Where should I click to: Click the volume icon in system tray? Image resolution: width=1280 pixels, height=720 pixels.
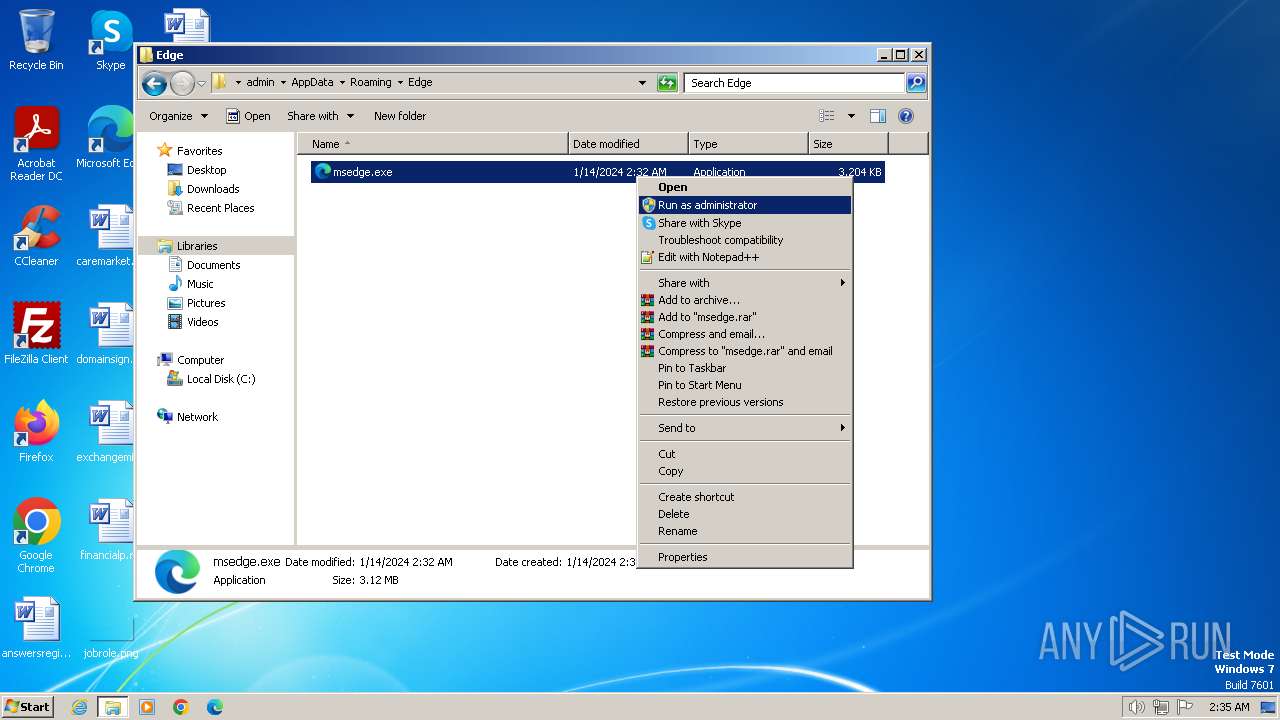(x=1137, y=707)
